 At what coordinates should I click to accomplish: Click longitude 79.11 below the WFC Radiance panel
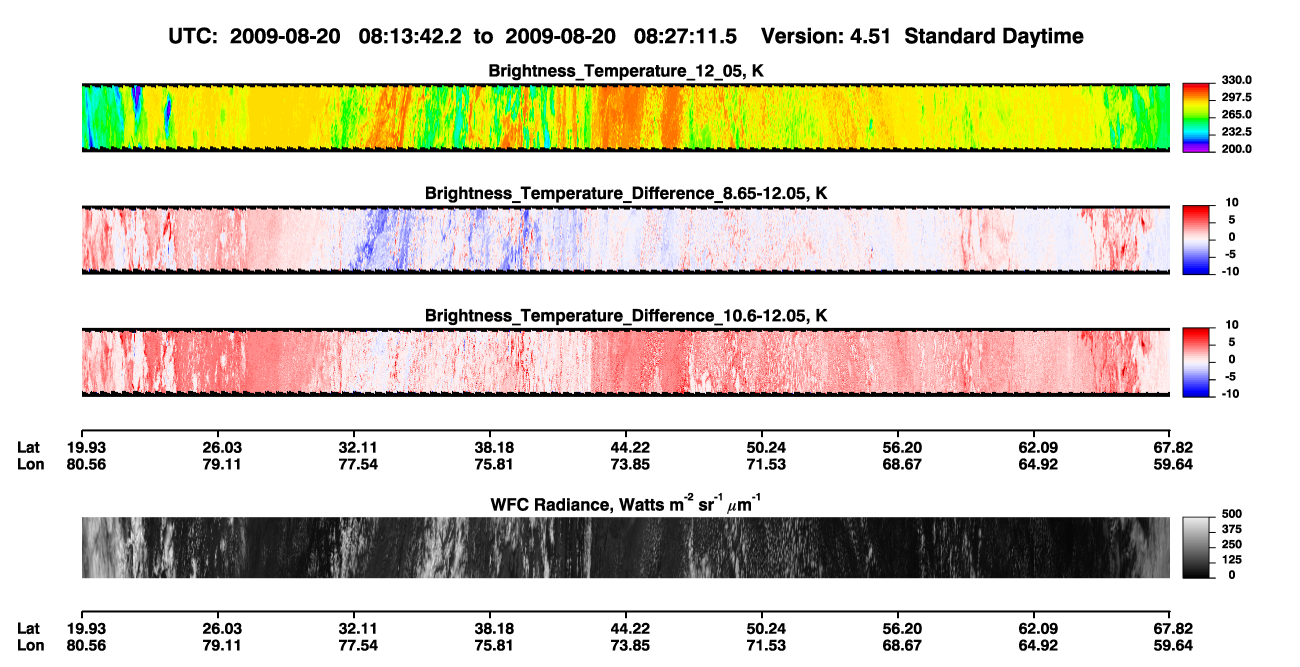pyautogui.click(x=222, y=644)
